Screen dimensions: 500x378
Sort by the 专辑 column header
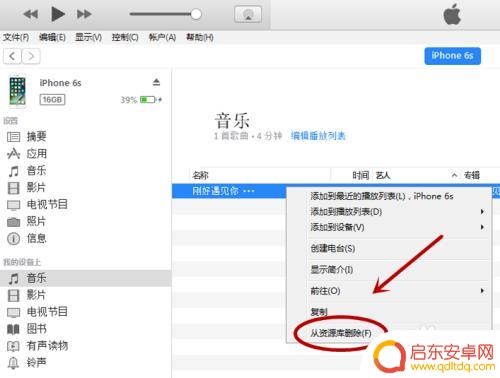[472, 175]
